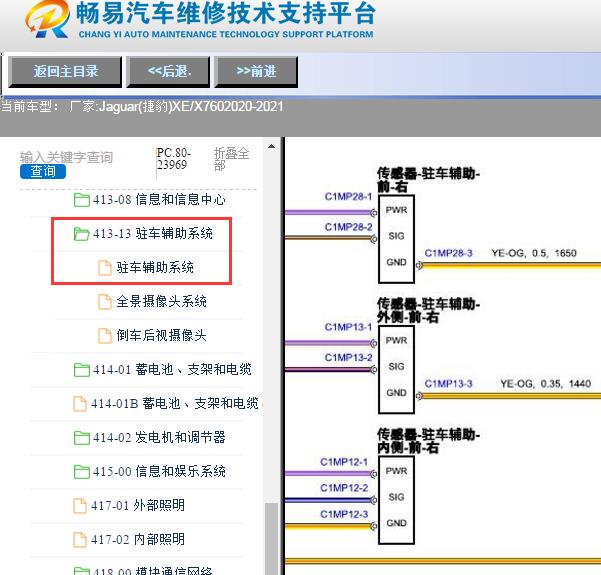601x575 pixels.
Task: Click connector label C1MP12-1
Action: coord(344,462)
